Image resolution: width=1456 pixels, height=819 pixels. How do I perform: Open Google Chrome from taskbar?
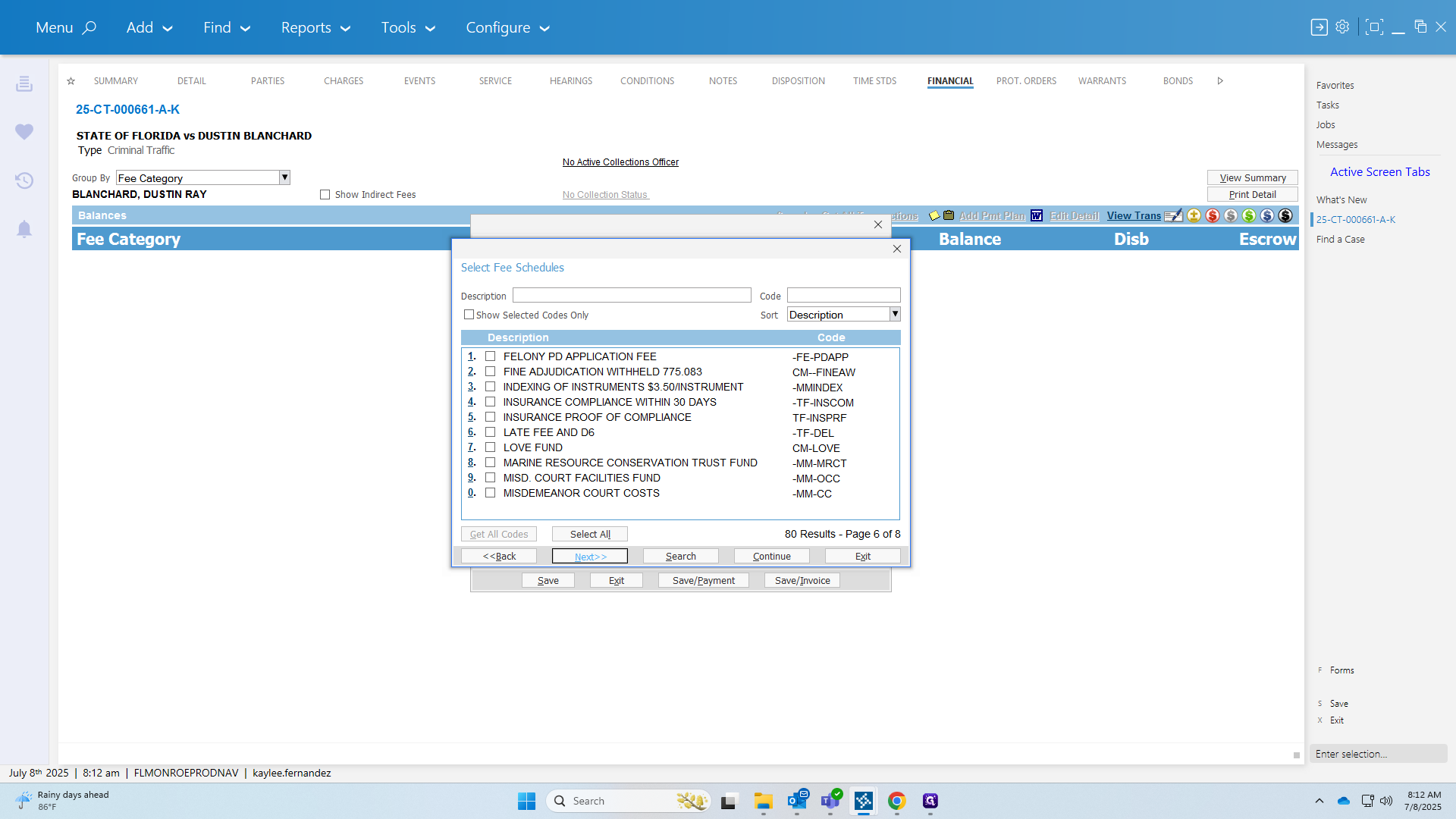pos(897,801)
